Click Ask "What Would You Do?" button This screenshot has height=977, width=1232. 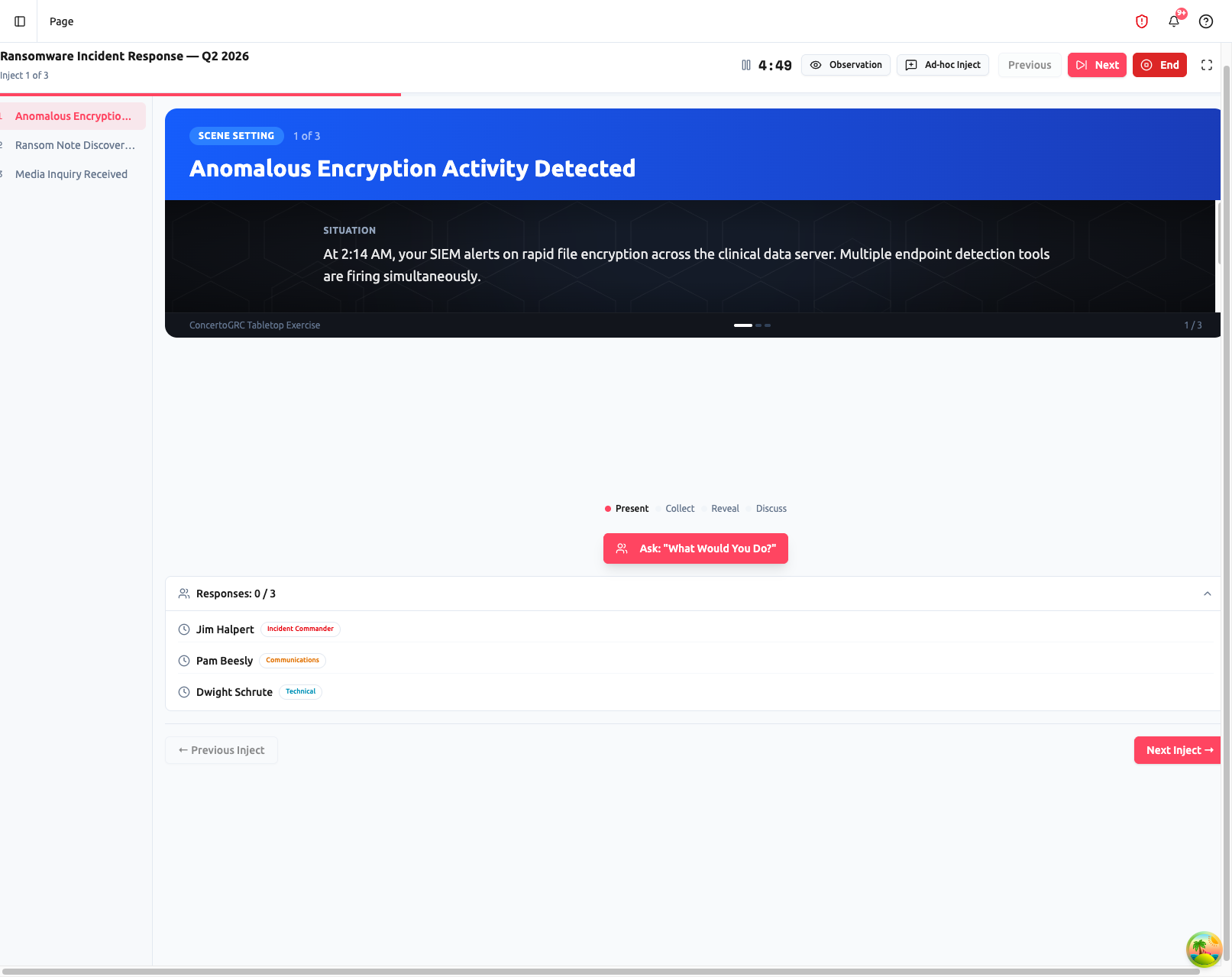pos(696,548)
